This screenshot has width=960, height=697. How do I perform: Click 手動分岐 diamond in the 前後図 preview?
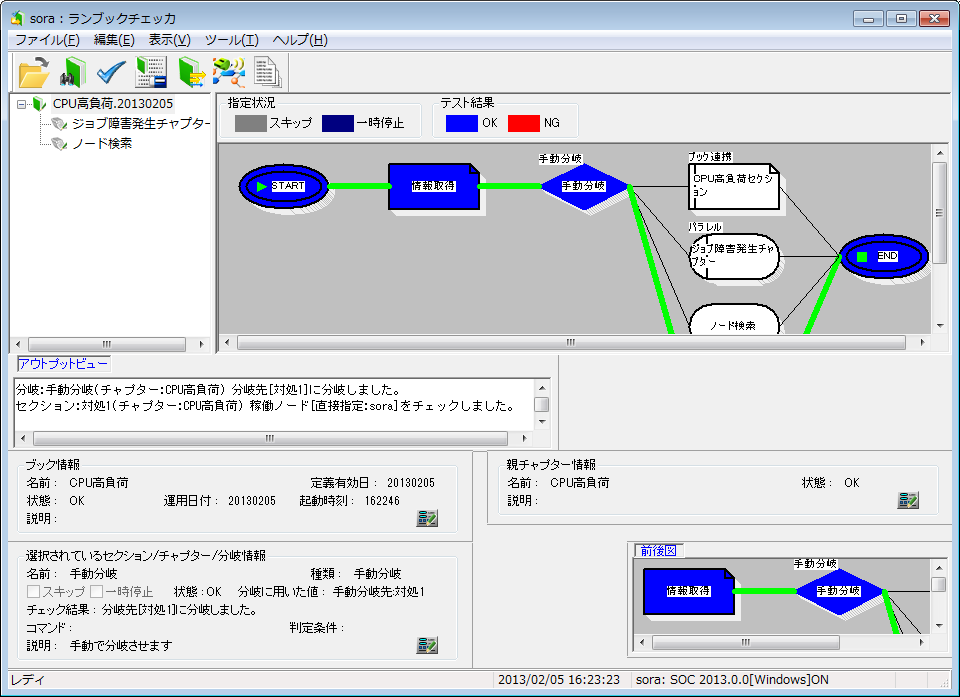(839, 591)
